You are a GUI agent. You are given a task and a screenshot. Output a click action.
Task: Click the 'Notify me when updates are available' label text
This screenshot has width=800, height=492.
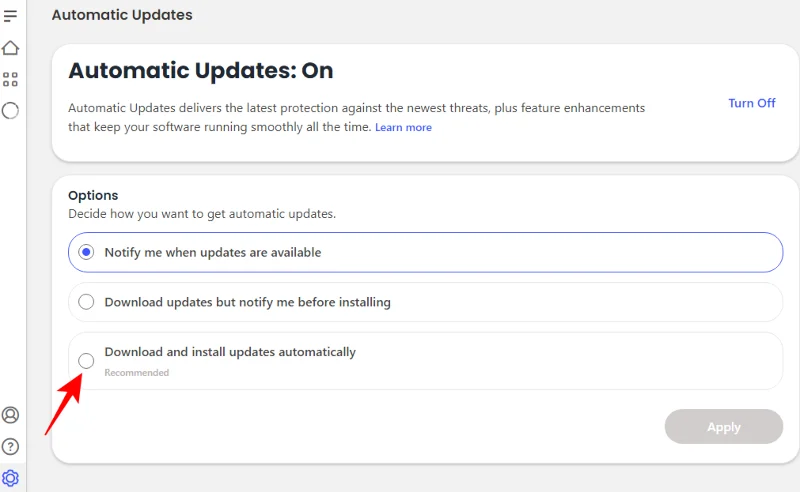(x=212, y=253)
